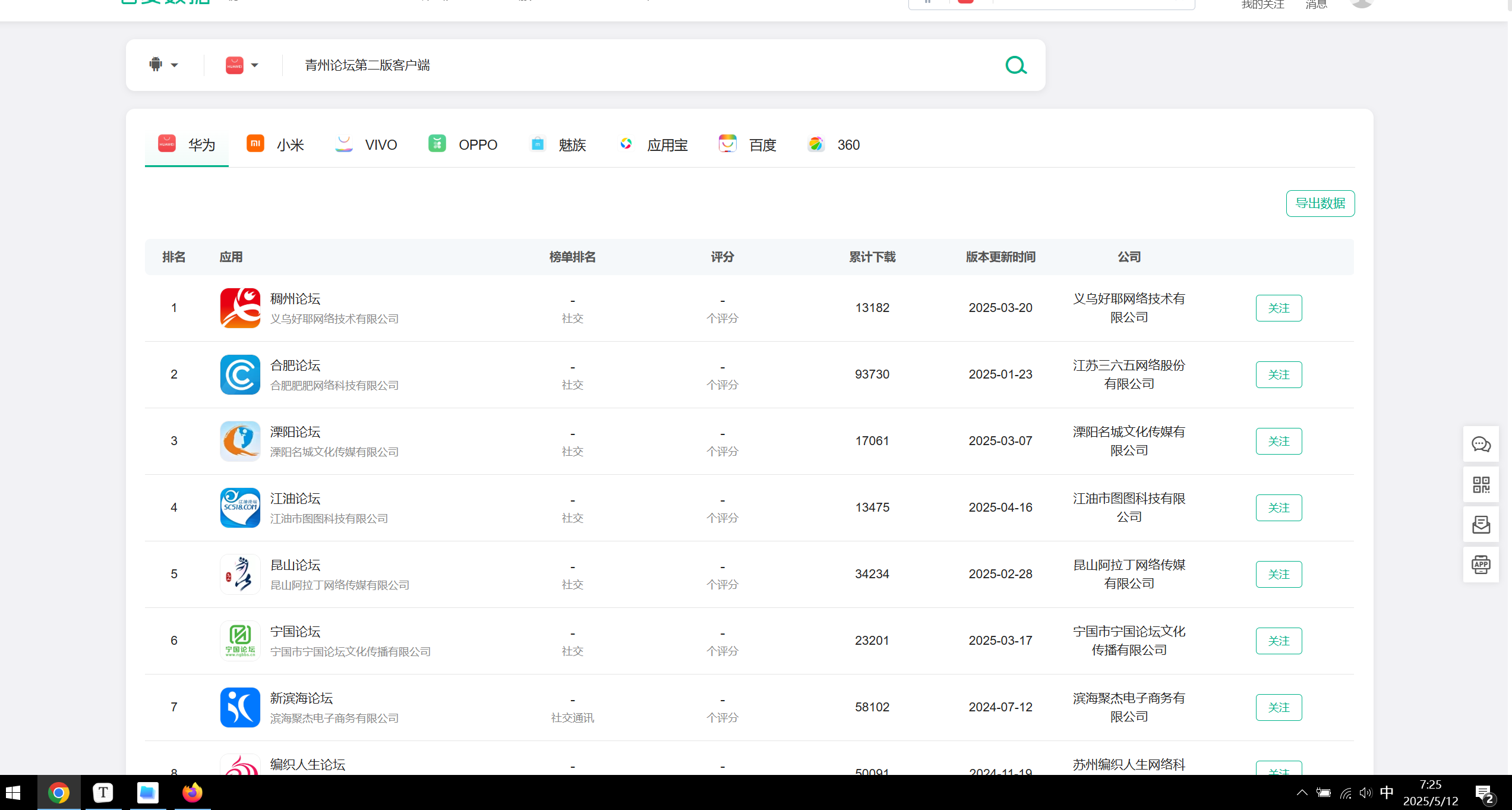
Task: Switch to the 小米 store tab
Action: [x=276, y=144]
